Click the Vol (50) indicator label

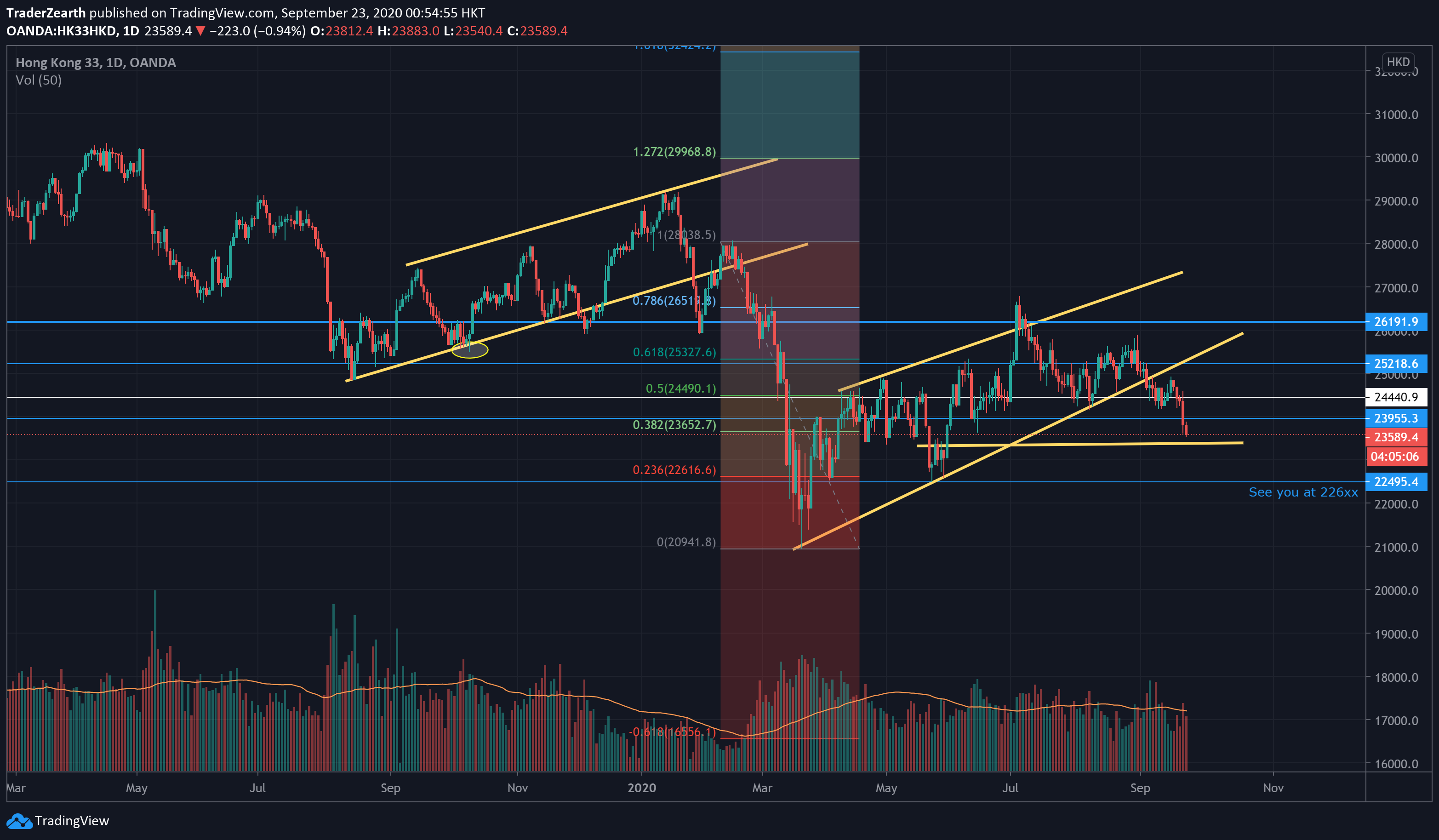38,80
